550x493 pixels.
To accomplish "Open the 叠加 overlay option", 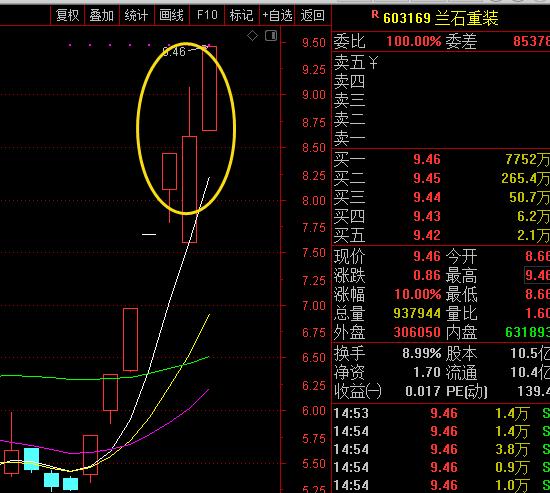I will tap(101, 15).
